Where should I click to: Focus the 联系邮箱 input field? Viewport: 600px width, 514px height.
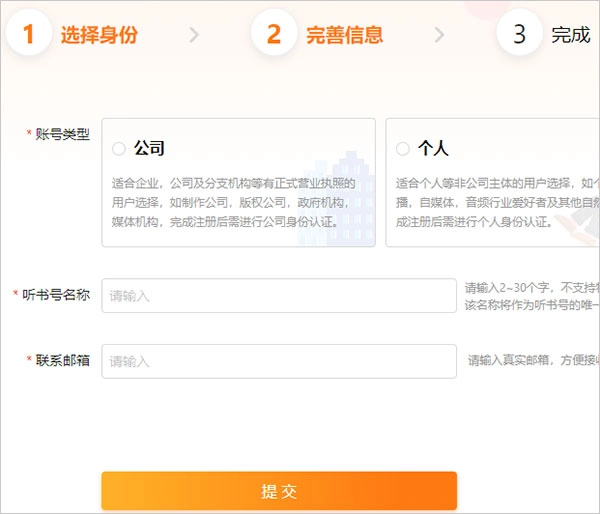(x=279, y=361)
